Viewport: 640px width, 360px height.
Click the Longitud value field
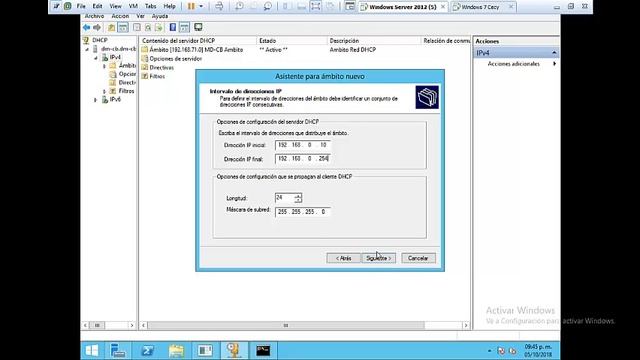pyautogui.click(x=284, y=198)
